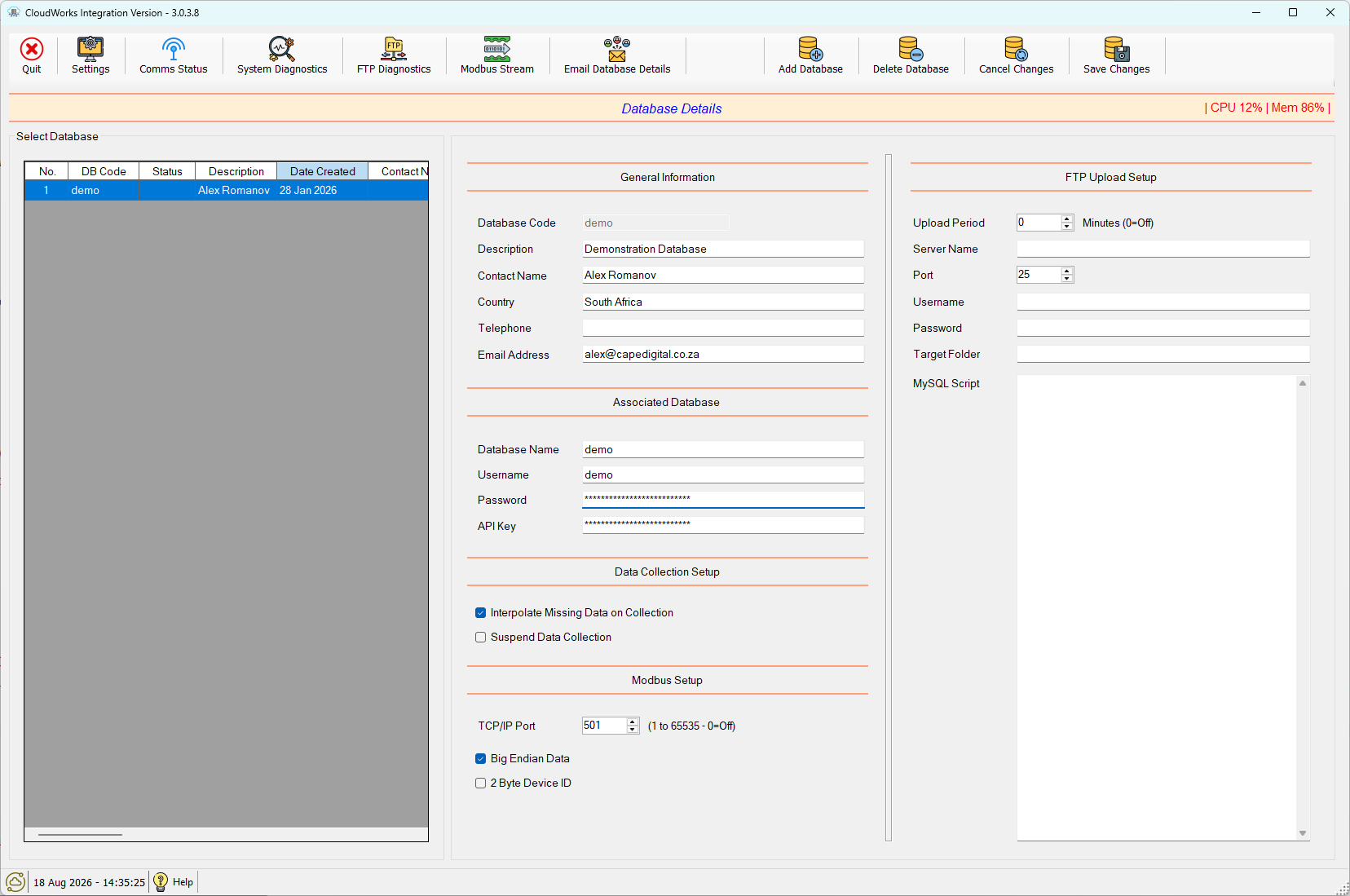Click the FTP Port value box
Image resolution: width=1350 pixels, height=896 pixels.
point(1039,275)
